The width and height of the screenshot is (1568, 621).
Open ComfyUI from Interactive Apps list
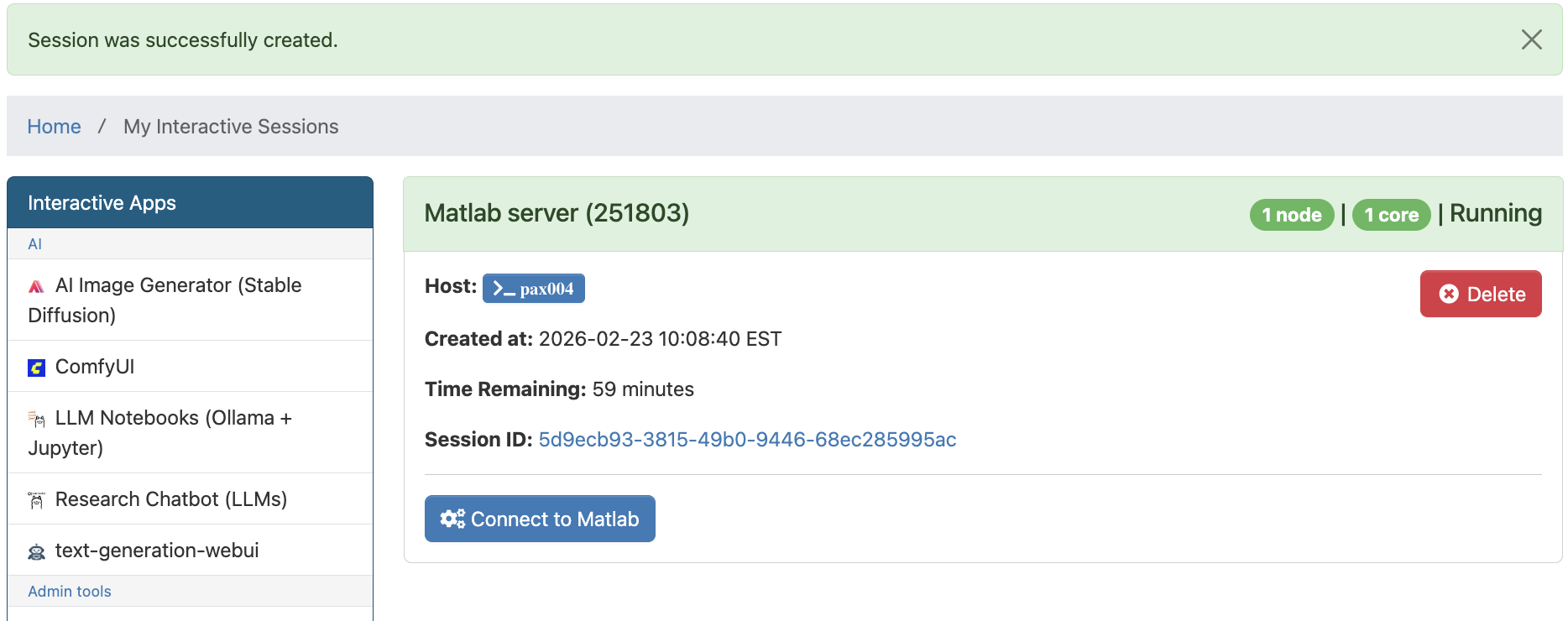tap(95, 367)
